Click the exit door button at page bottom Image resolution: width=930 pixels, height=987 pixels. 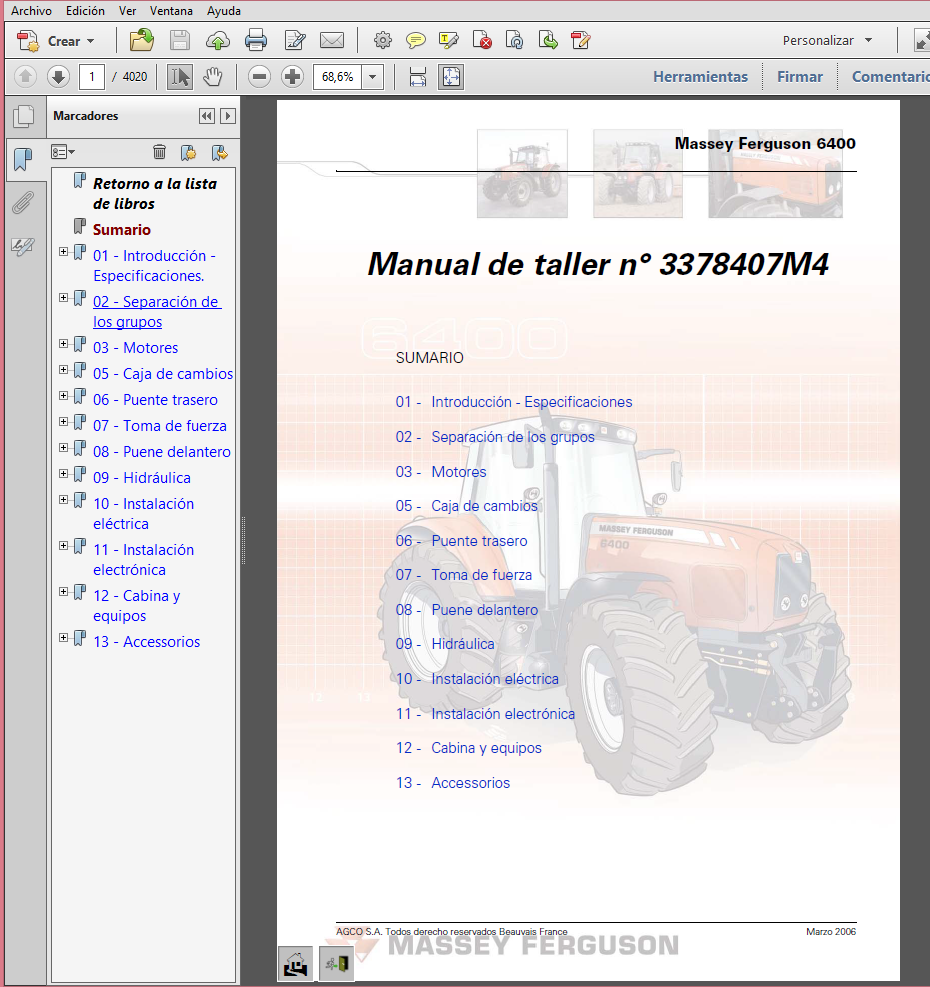336,963
